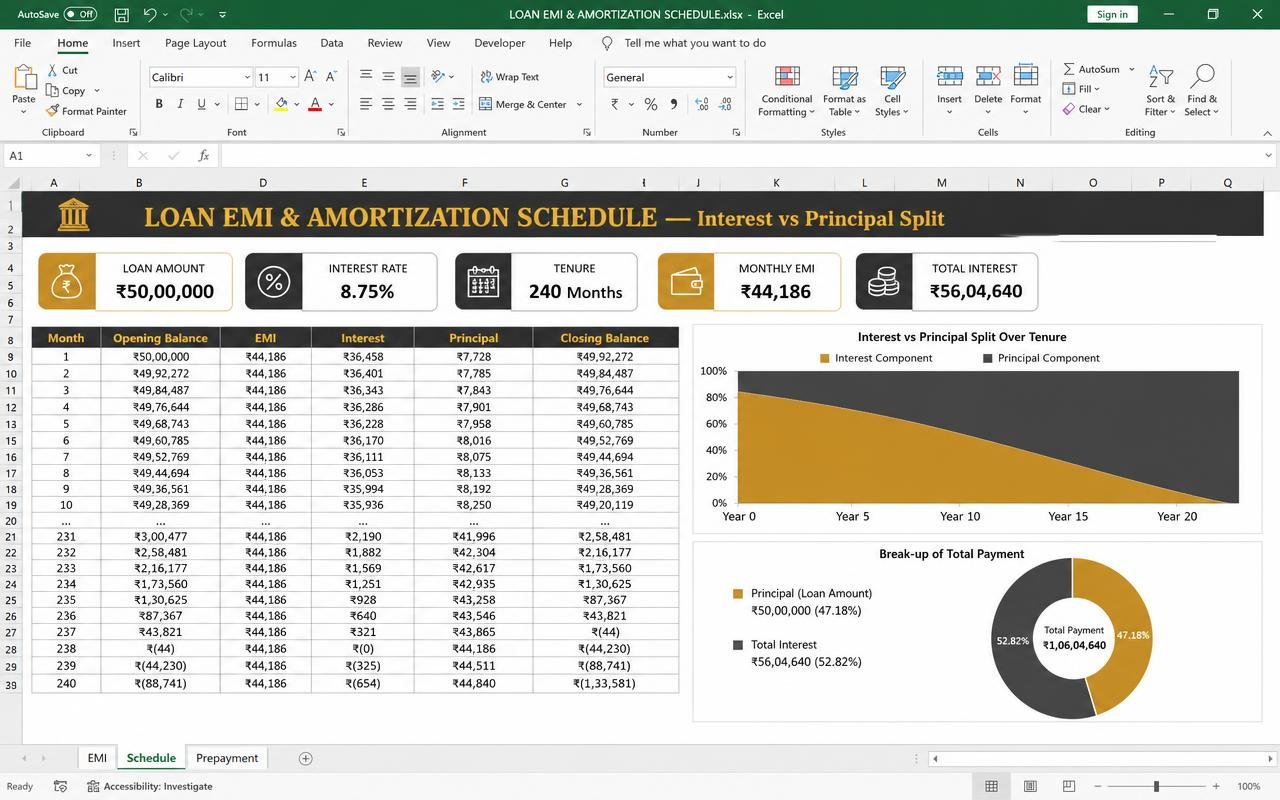Open Cell Styles gallery

point(892,90)
